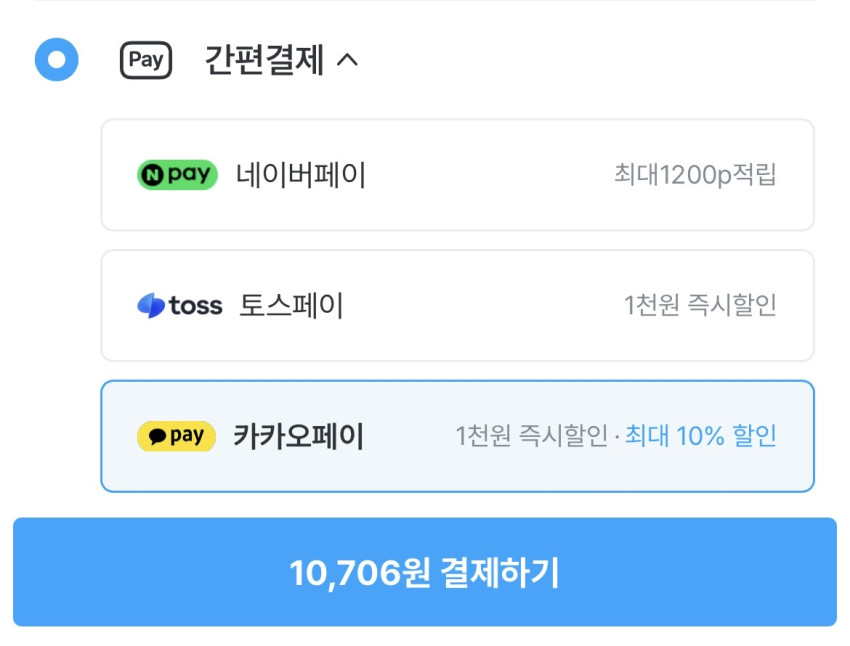
Task: Click the green Npay logo badge
Action: tap(177, 175)
